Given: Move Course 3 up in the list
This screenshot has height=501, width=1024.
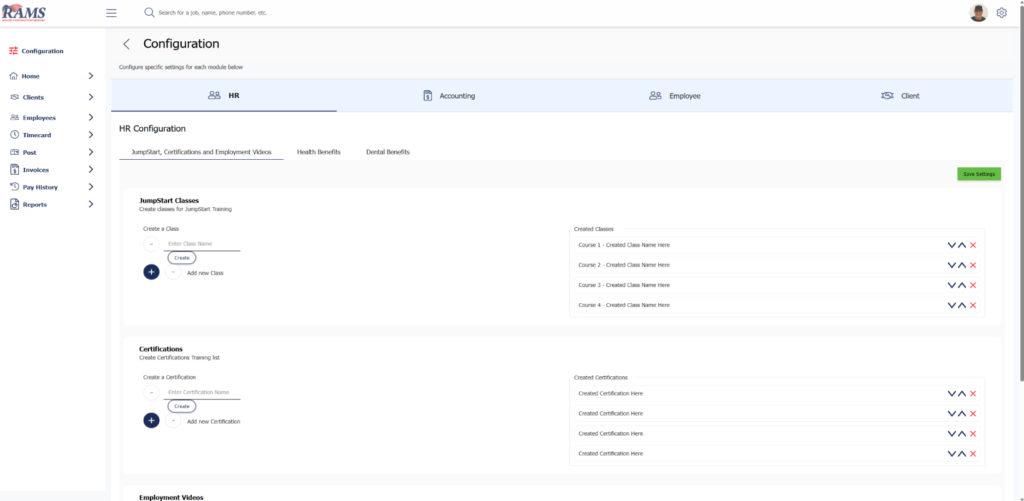Looking at the screenshot, I should [x=962, y=285].
